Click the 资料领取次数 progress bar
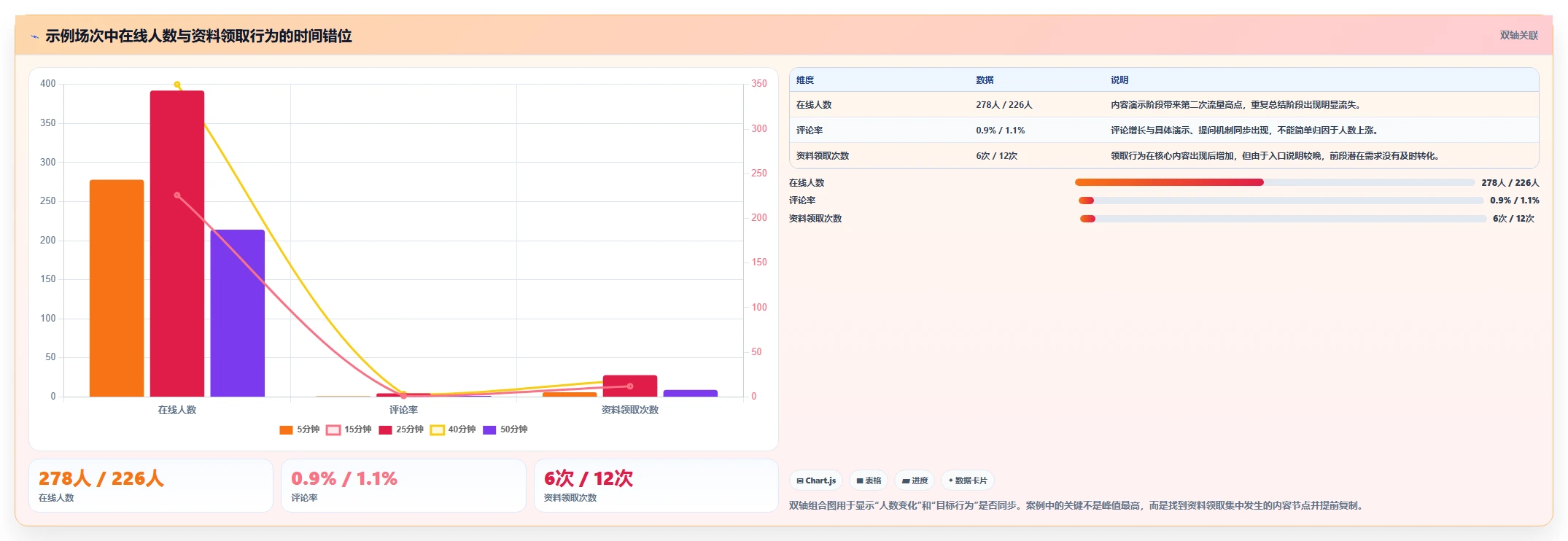This screenshot has height=541, width=1568. [x=1284, y=219]
